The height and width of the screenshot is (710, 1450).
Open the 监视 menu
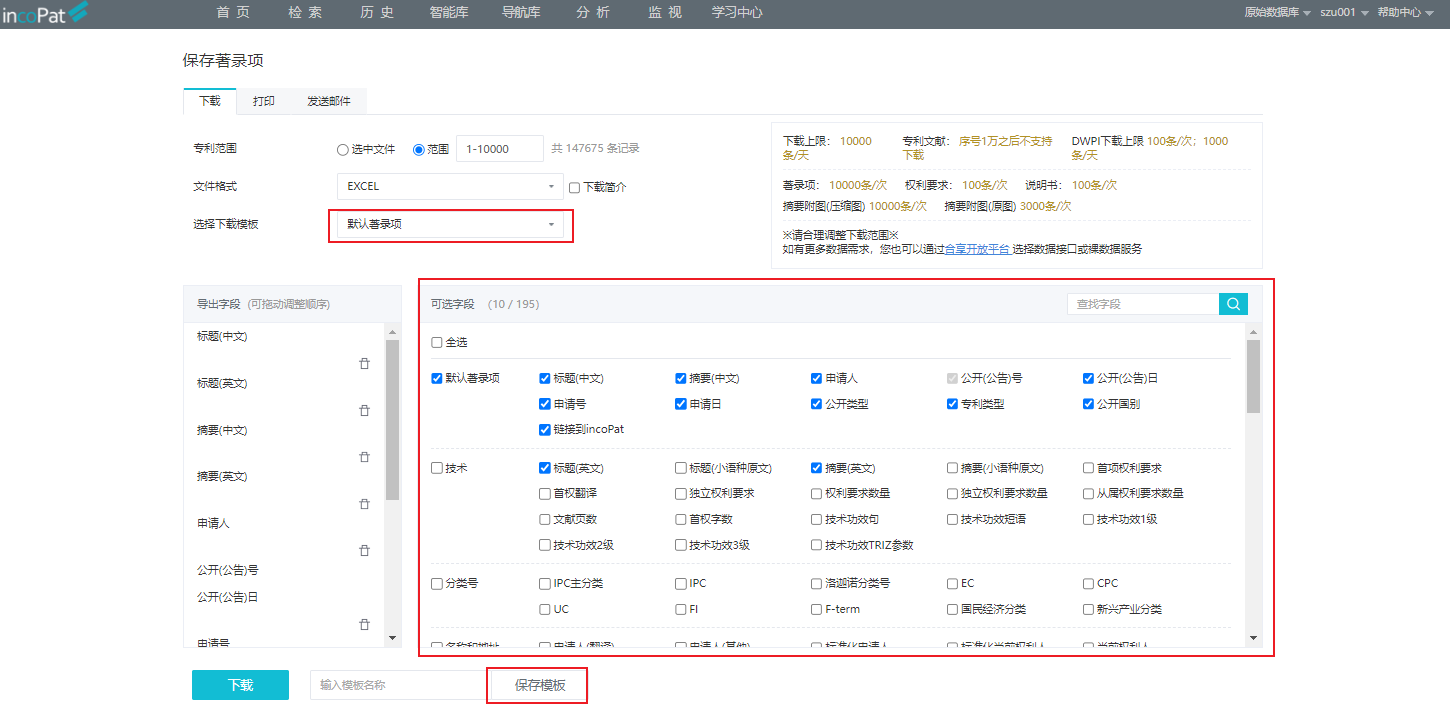click(x=665, y=13)
